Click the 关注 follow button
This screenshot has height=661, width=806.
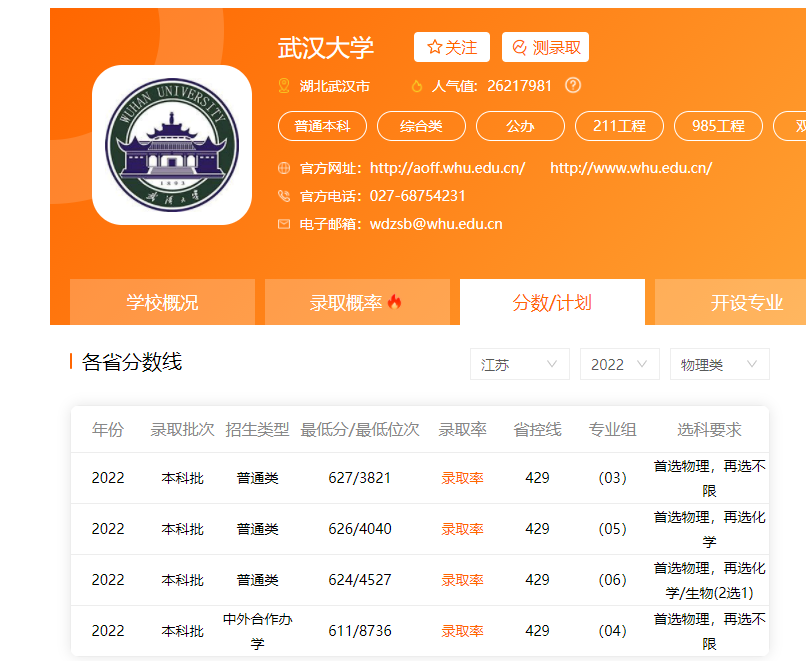click(452, 47)
